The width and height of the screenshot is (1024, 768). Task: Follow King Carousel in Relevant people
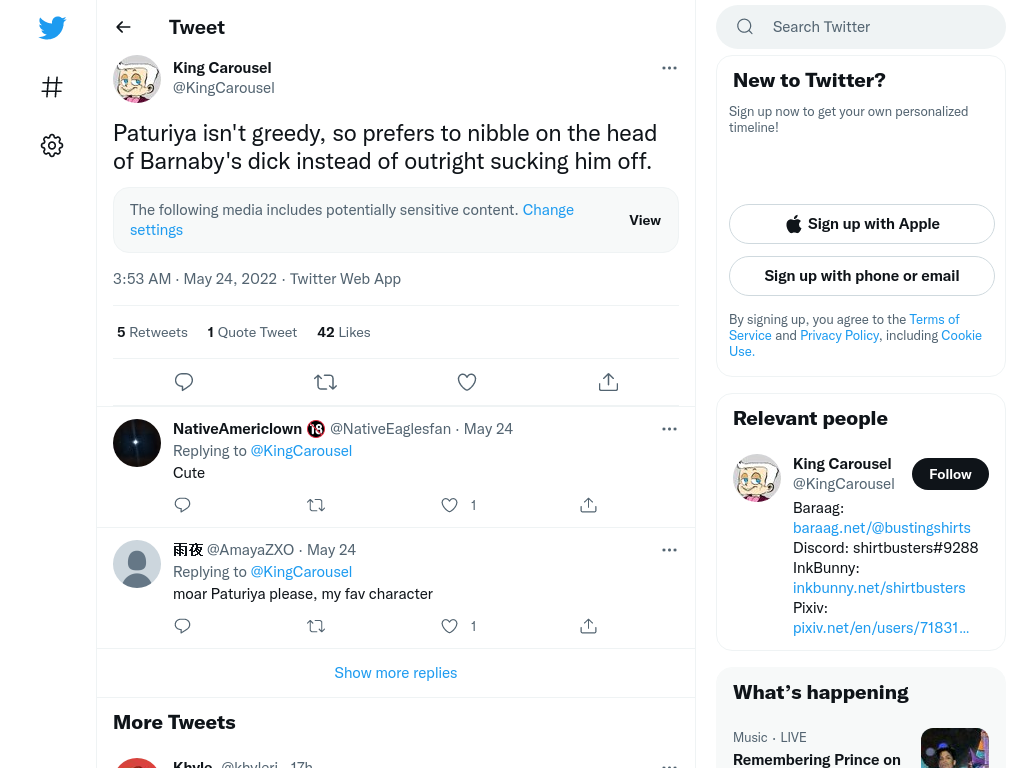[950, 474]
